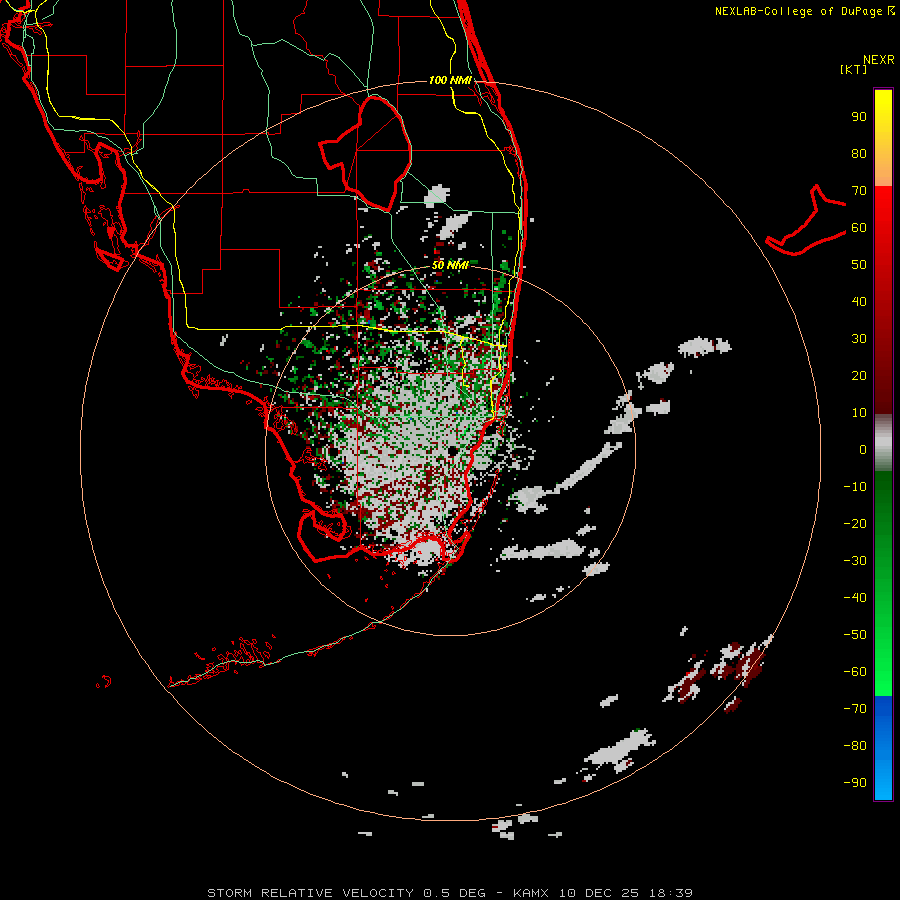Click the 50 value on the velocity scale
Screen dimensions: 900x900
(x=859, y=265)
